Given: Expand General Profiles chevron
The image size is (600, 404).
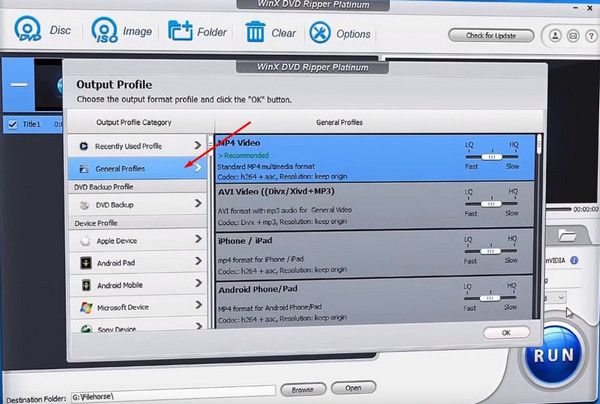Looking at the screenshot, I should click(x=198, y=168).
